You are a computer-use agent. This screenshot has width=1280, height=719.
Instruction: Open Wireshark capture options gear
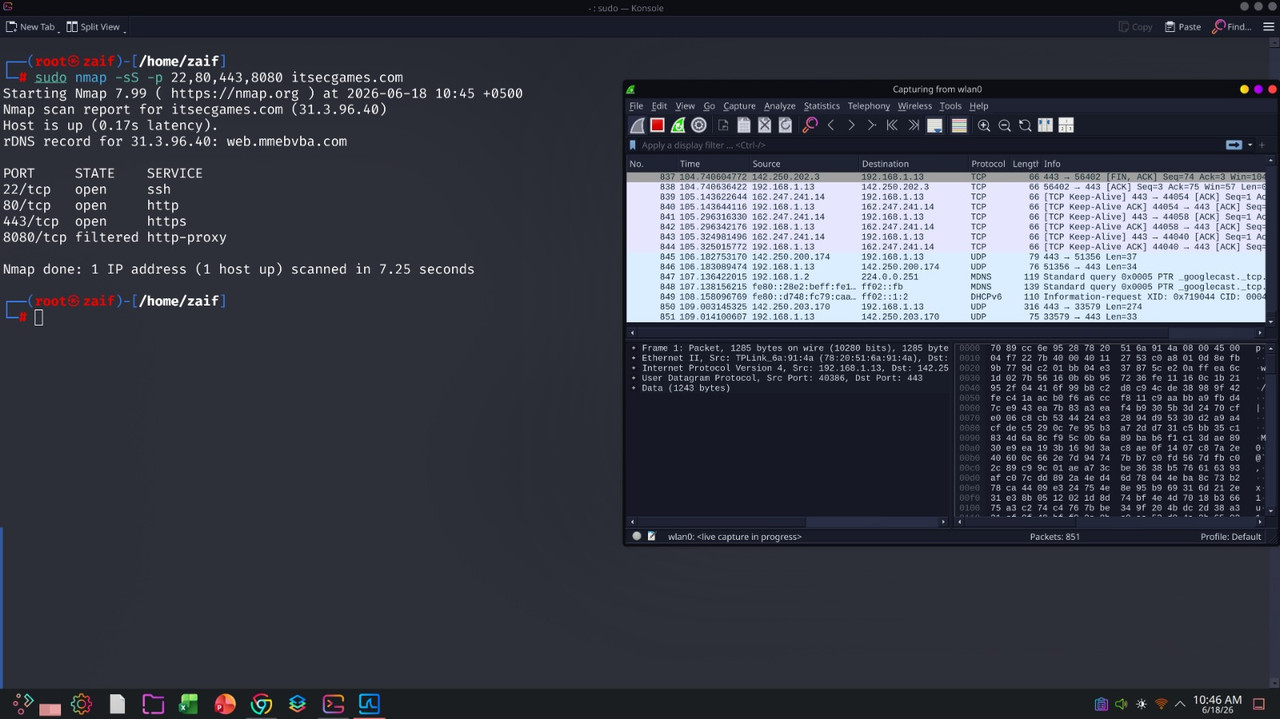pos(699,125)
